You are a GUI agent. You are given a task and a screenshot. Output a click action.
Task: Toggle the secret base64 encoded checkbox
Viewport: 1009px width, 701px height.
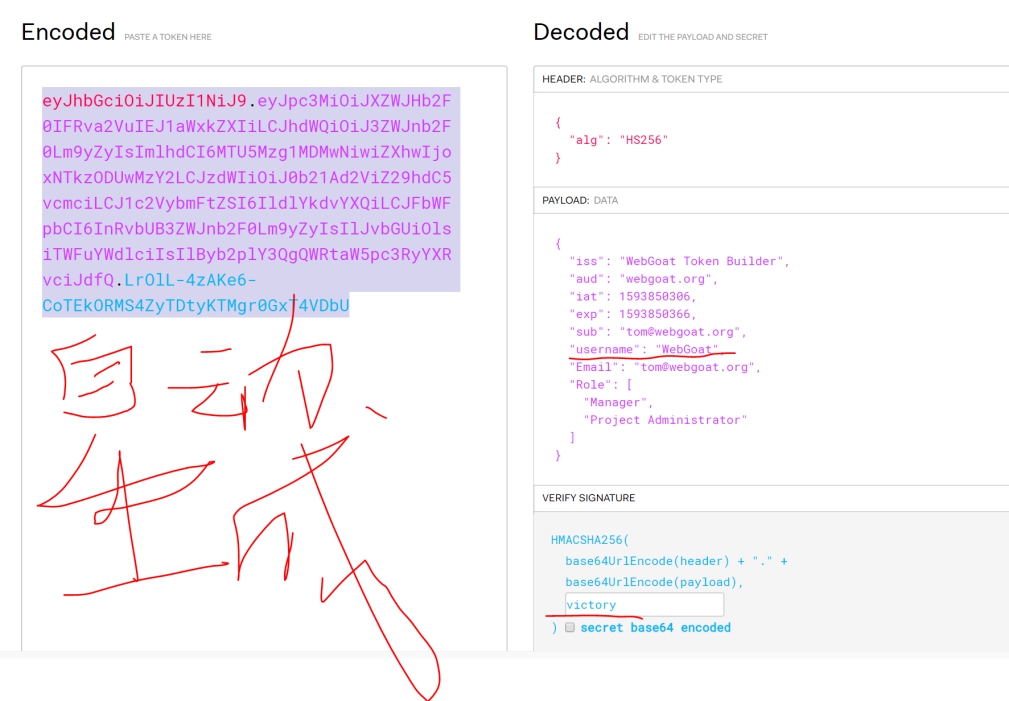[x=569, y=627]
